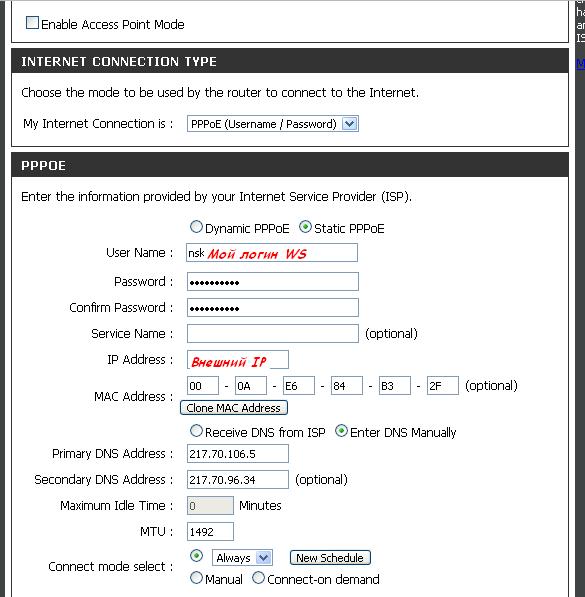Choose Receive DNS from ISP option
This screenshot has height=597, width=585.
point(196,431)
